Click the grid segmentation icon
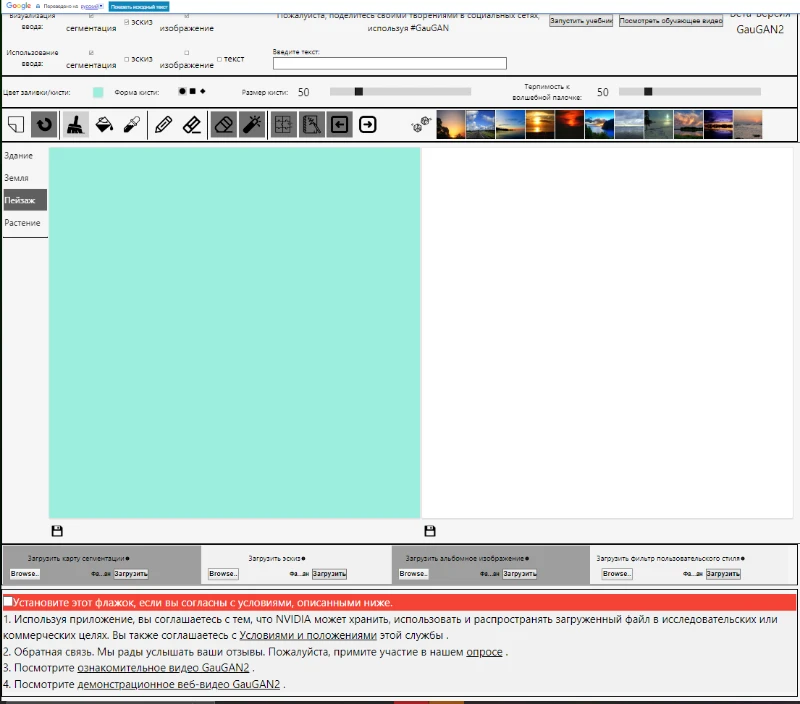This screenshot has width=800, height=704. (283, 124)
